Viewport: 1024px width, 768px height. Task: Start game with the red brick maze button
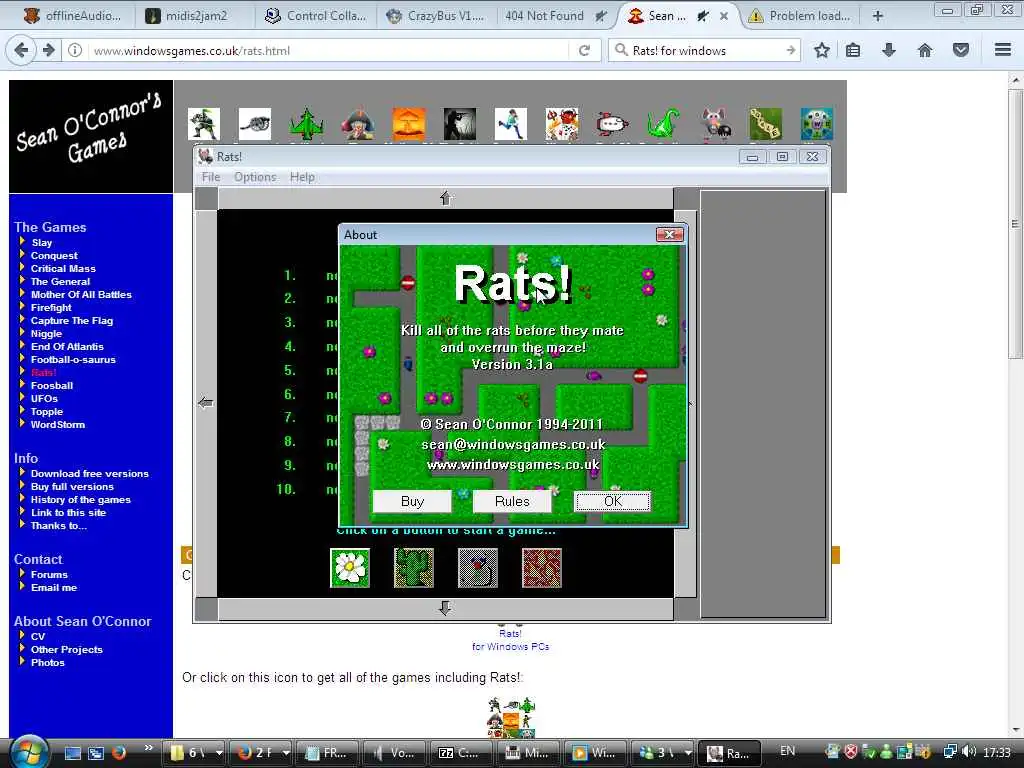tap(542, 568)
